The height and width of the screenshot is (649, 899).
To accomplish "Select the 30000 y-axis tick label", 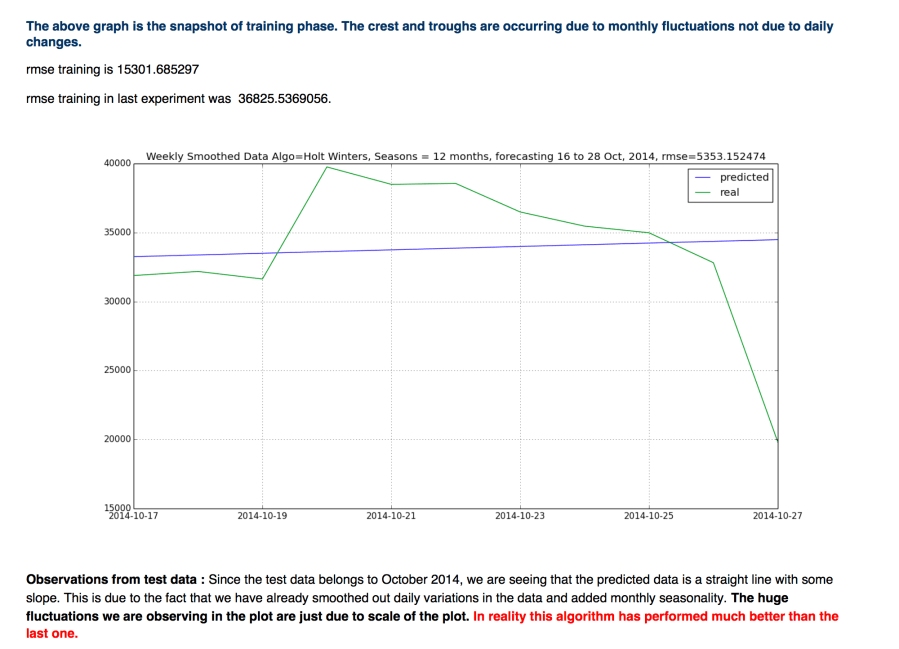I will coord(117,301).
